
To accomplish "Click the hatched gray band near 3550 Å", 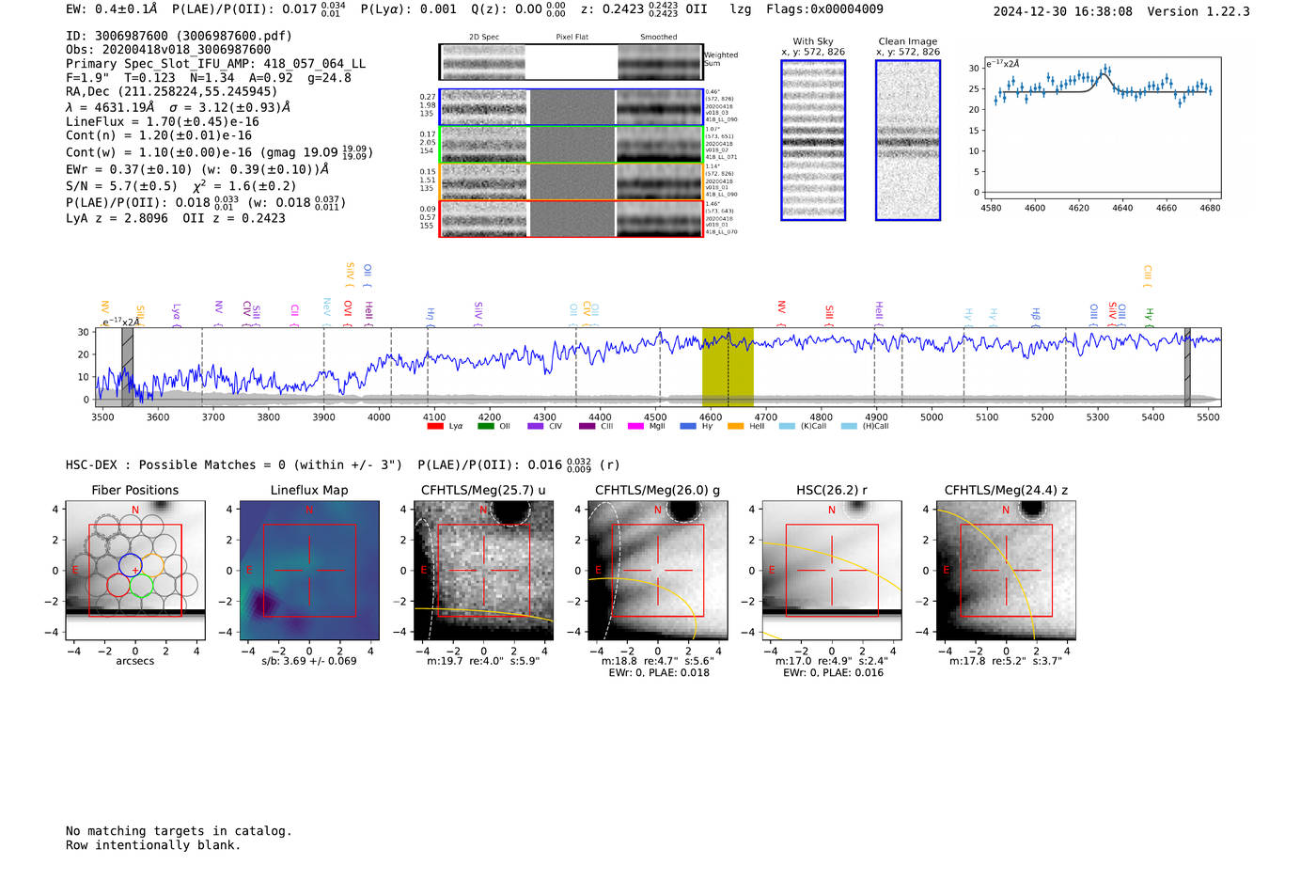I will (127, 367).
